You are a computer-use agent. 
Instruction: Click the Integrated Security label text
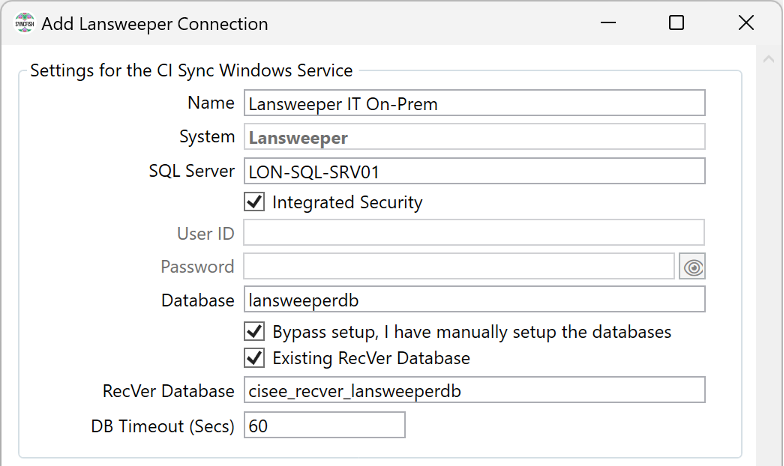click(347, 202)
